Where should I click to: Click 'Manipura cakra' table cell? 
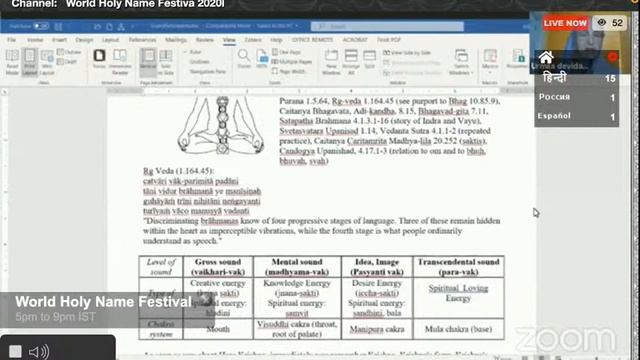click(x=377, y=329)
